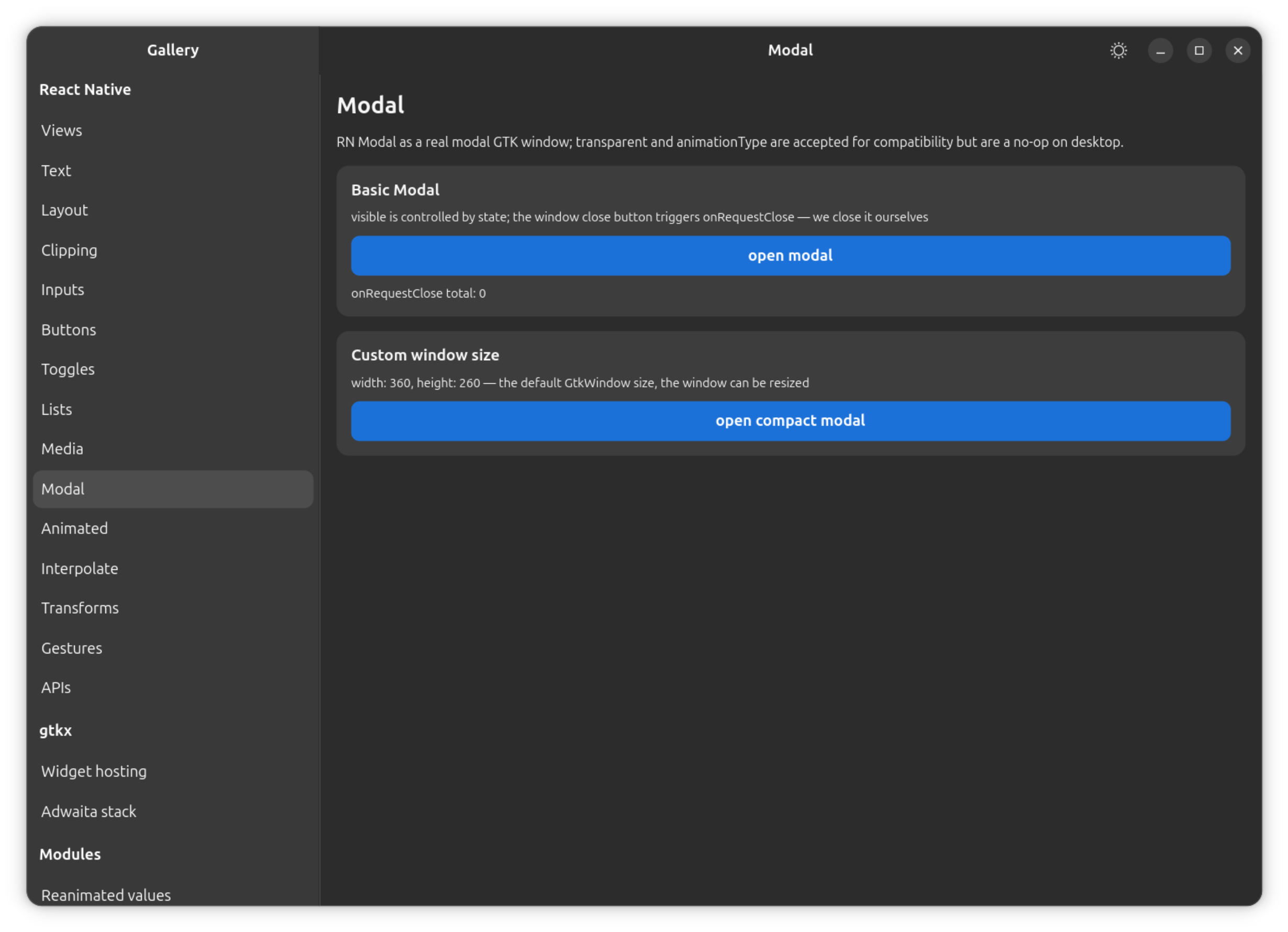Select the Toggles sidebar item
Image resolution: width=1288 pixels, height=932 pixels.
[x=173, y=369]
